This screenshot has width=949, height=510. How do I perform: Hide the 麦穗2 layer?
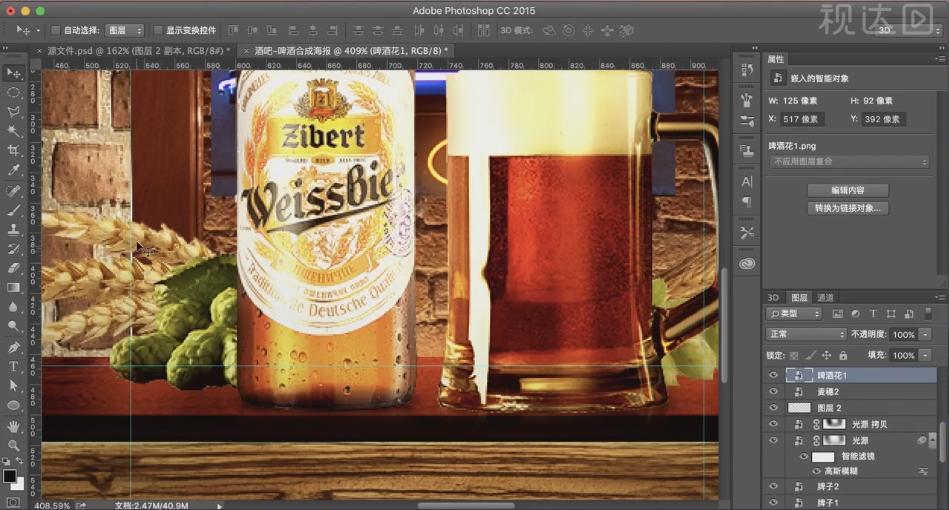click(772, 392)
